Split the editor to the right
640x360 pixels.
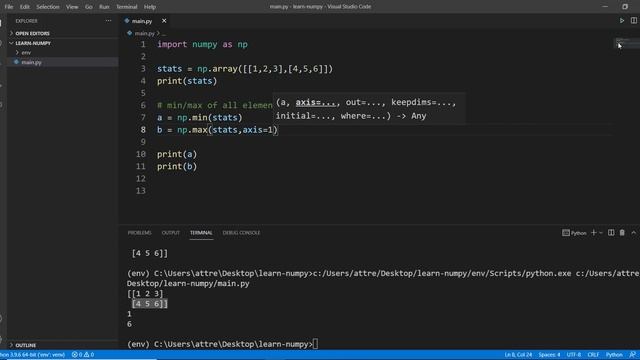click(x=633, y=20)
